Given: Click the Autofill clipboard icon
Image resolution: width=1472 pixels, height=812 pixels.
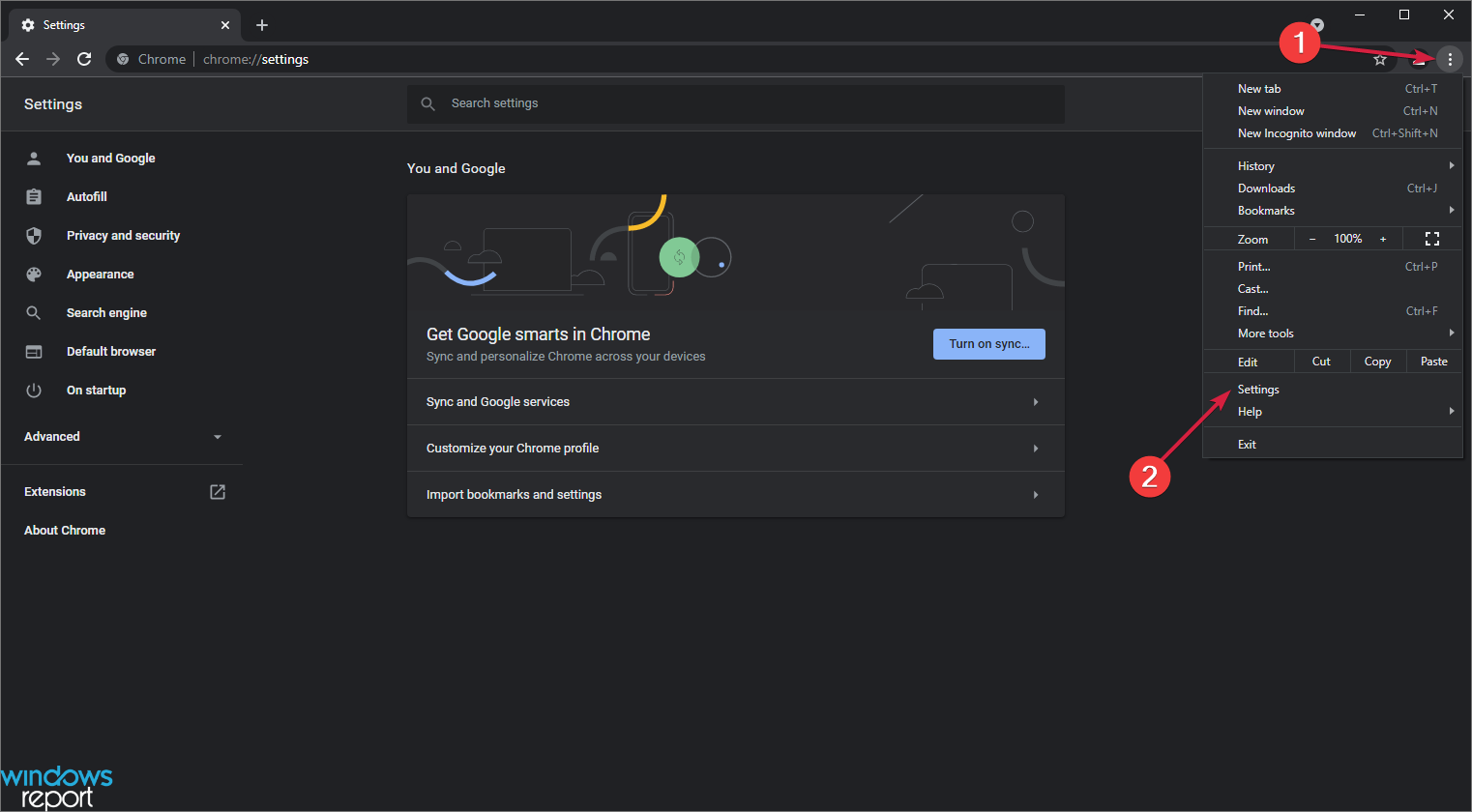Looking at the screenshot, I should coord(34,197).
